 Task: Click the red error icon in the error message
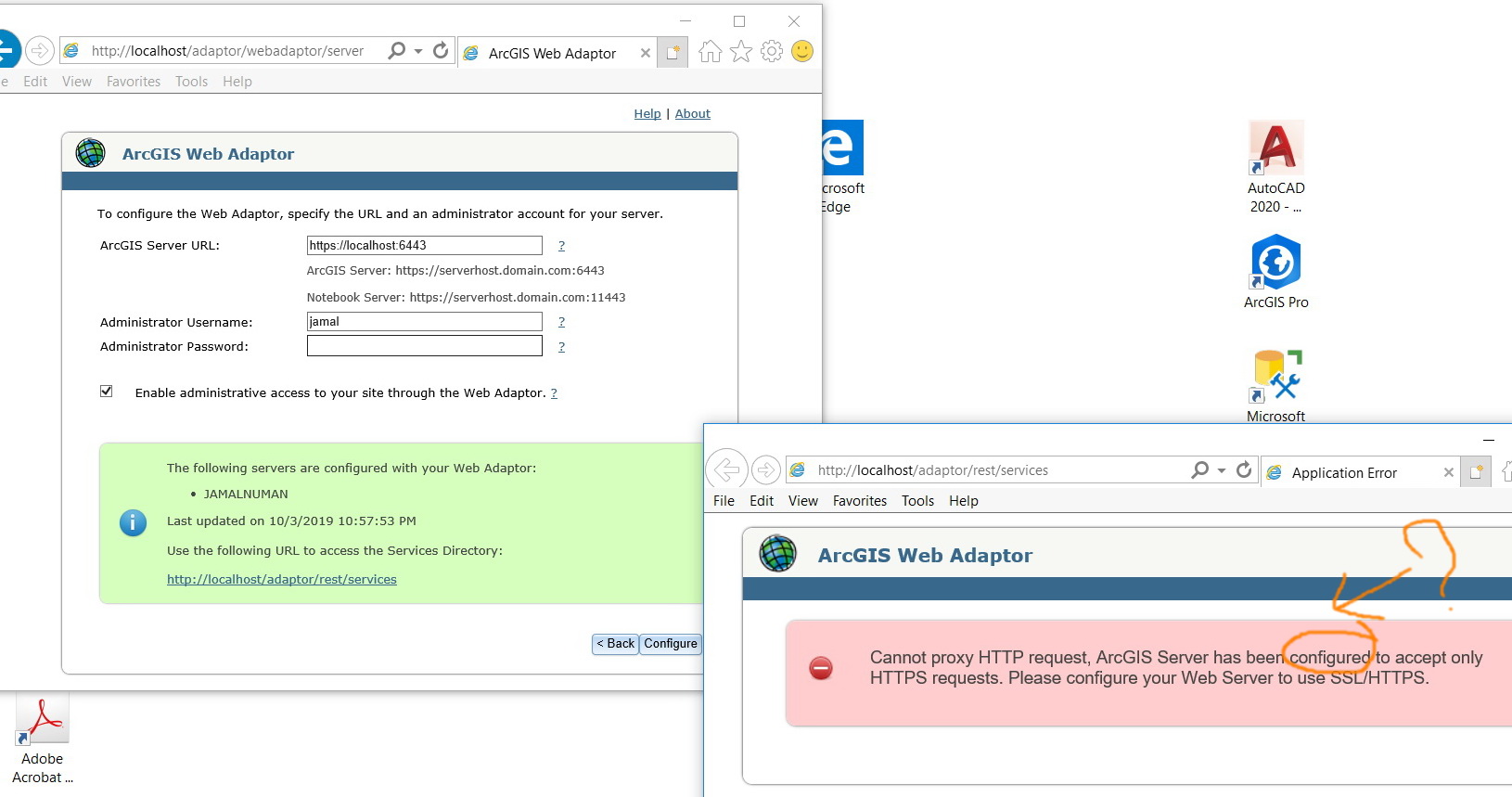(x=821, y=668)
